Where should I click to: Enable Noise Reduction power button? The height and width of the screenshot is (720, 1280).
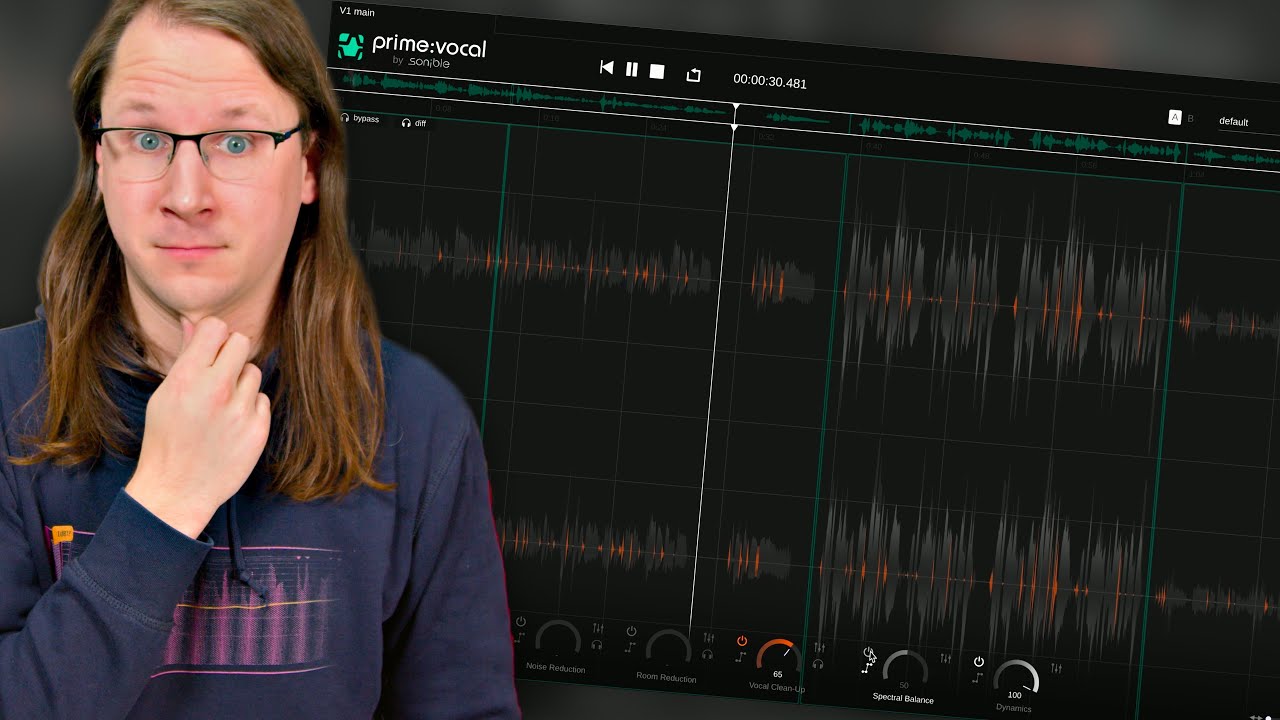point(521,621)
